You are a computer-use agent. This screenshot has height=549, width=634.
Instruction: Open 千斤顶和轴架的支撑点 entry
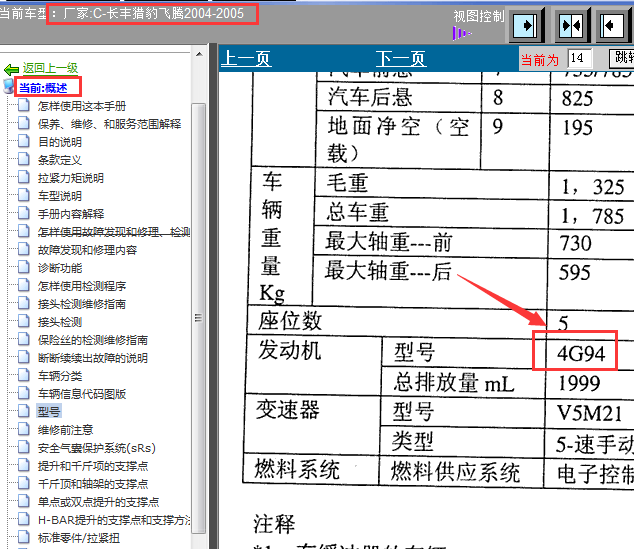(x=93, y=484)
